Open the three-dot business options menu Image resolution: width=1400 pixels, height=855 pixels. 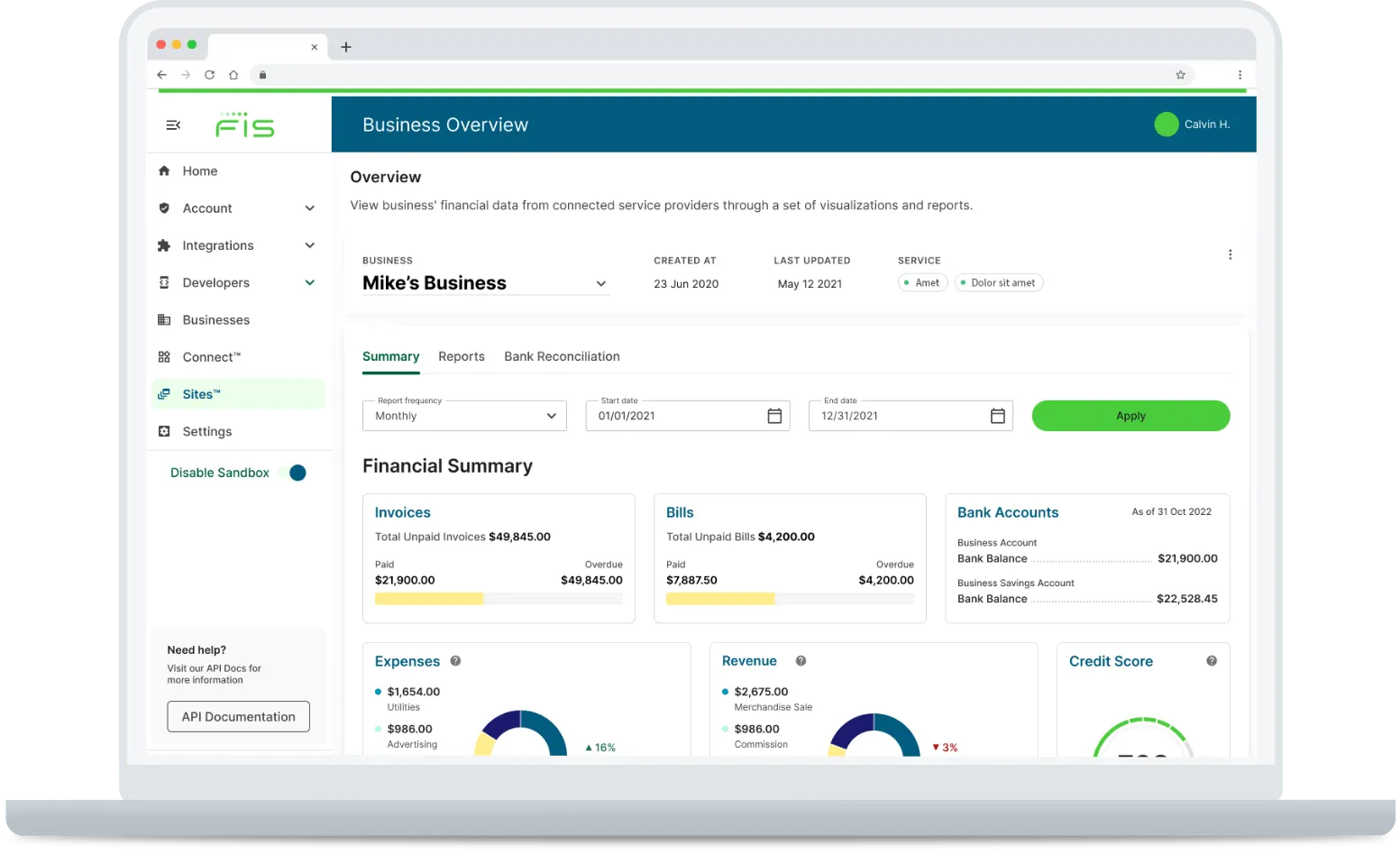click(1230, 254)
